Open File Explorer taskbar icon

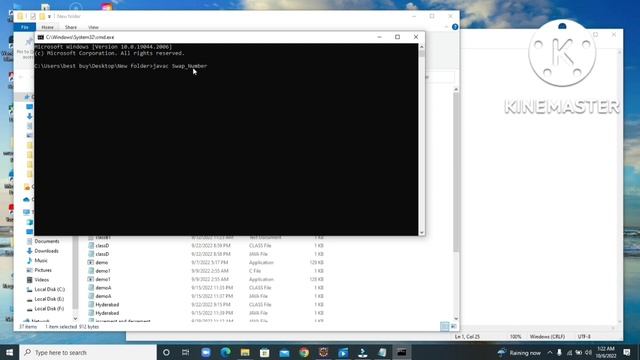click(x=245, y=352)
